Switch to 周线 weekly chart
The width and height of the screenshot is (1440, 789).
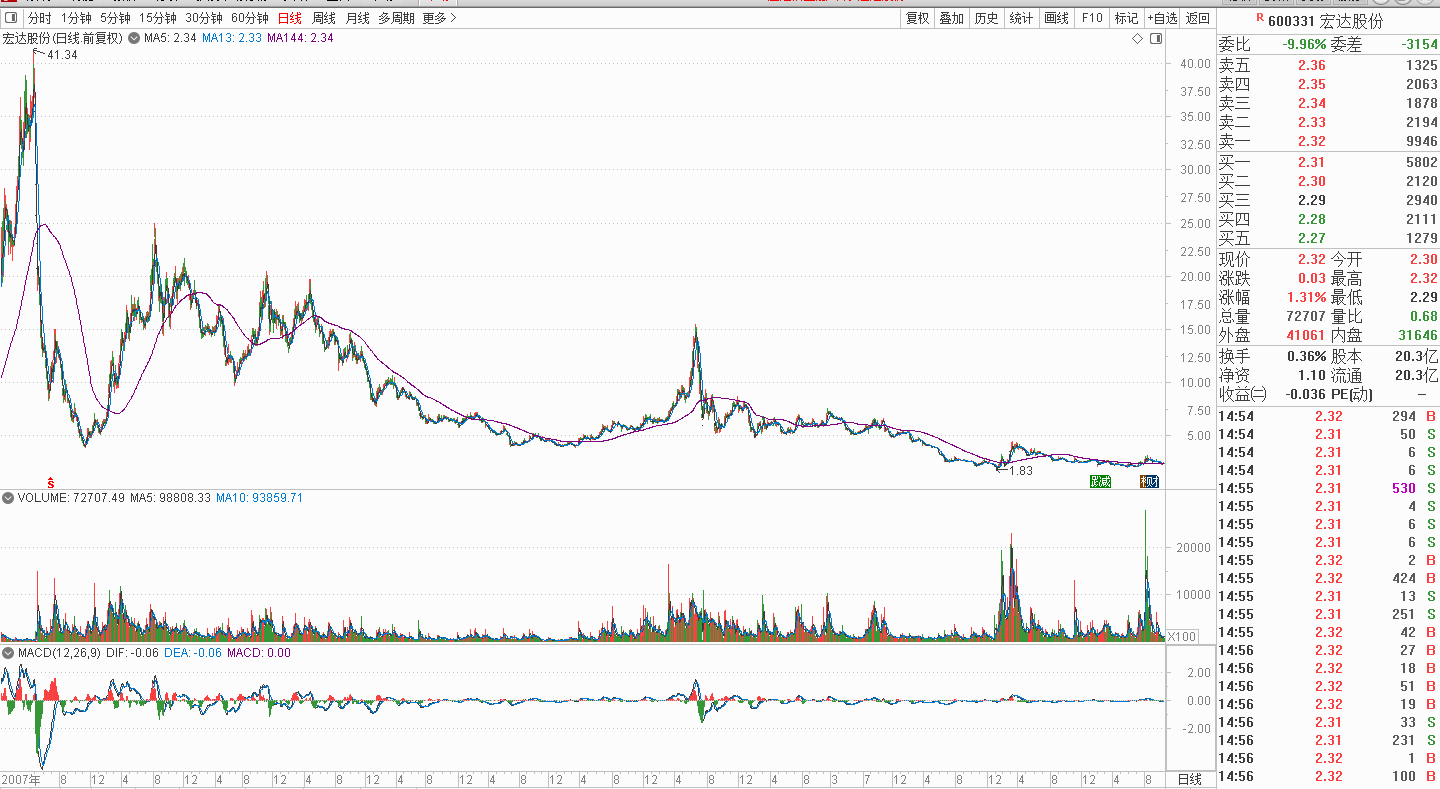tap(324, 18)
